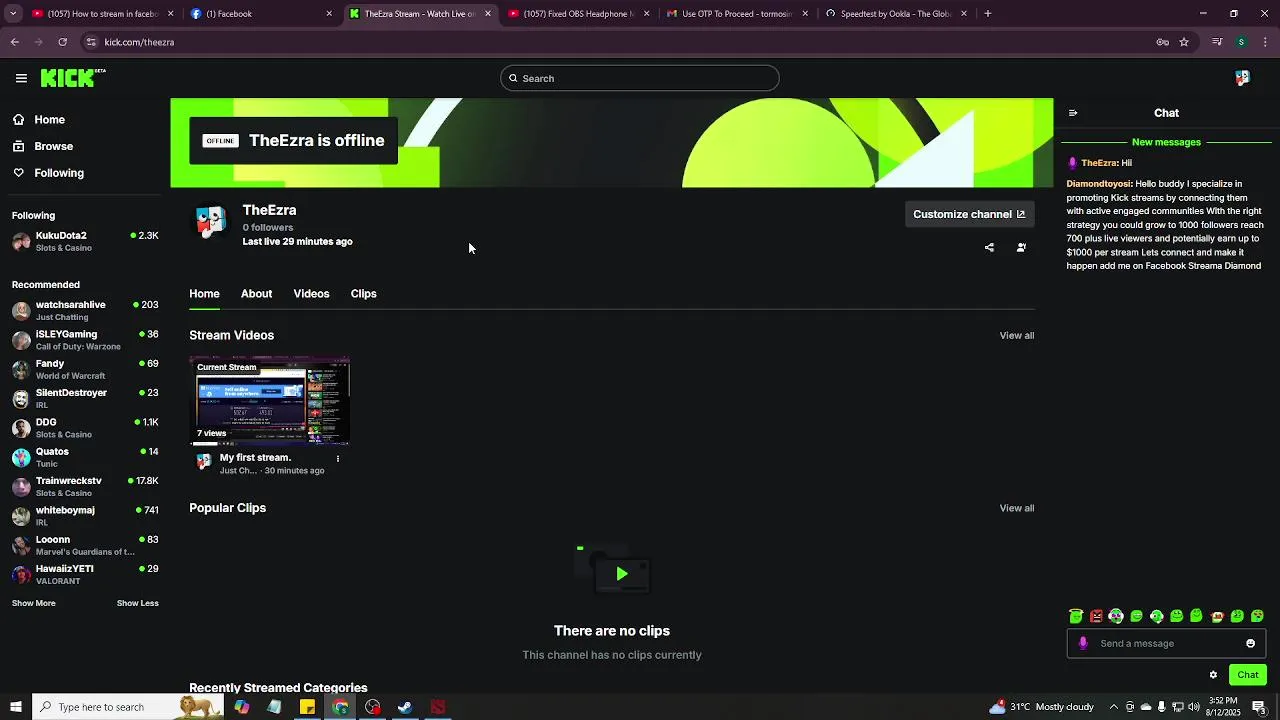View all Popular Clips
This screenshot has height=720, width=1280.
point(1016,508)
